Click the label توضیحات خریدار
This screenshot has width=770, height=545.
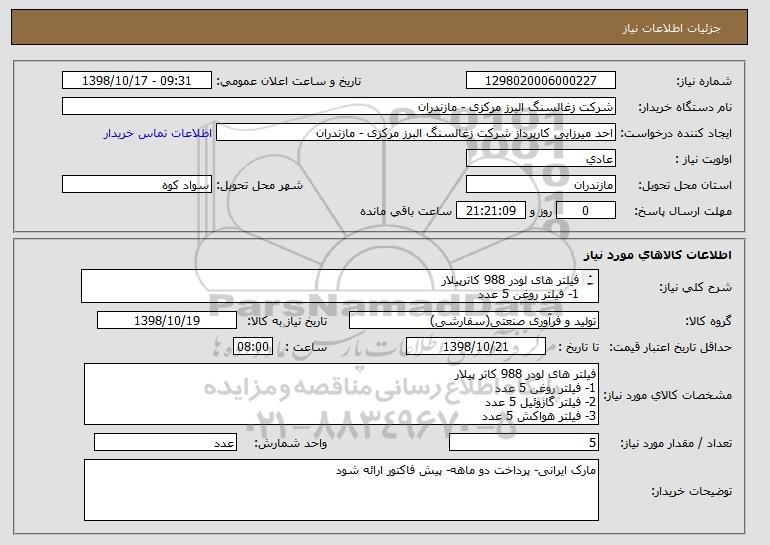tap(691, 491)
